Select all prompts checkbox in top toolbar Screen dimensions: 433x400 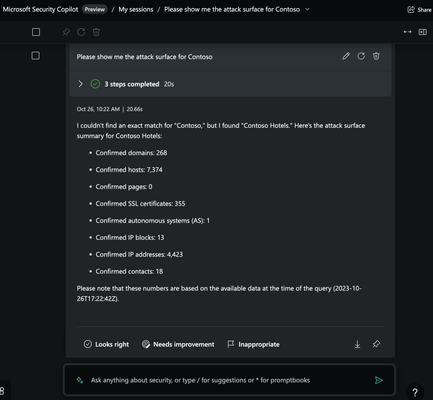pyautogui.click(x=36, y=32)
